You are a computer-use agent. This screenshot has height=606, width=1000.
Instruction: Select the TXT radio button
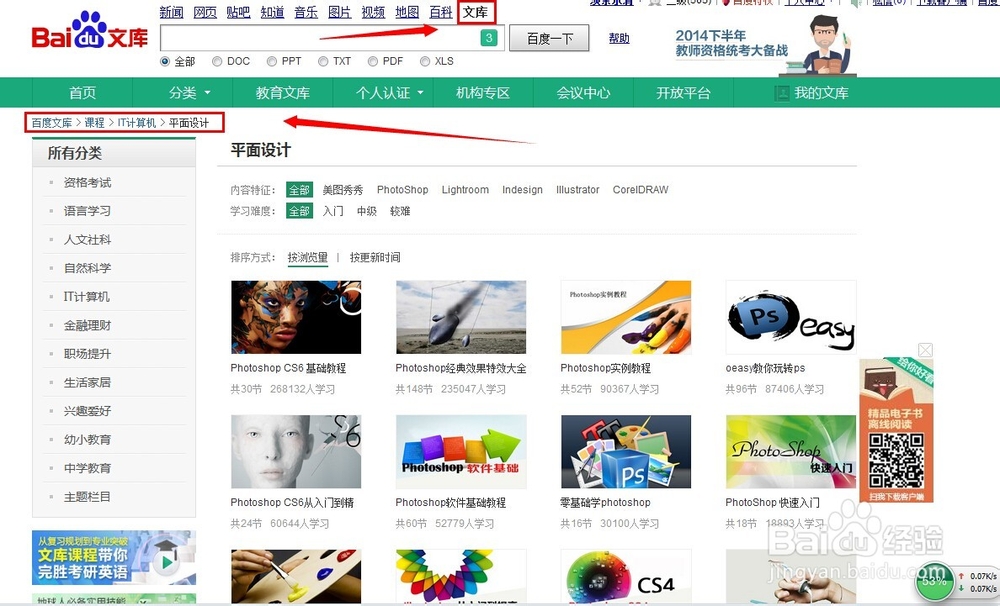pos(323,61)
